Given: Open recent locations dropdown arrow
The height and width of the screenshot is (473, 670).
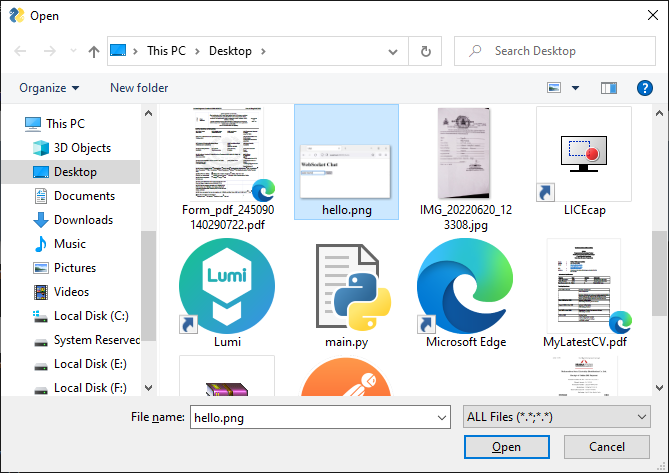Looking at the screenshot, I should click(x=73, y=51).
